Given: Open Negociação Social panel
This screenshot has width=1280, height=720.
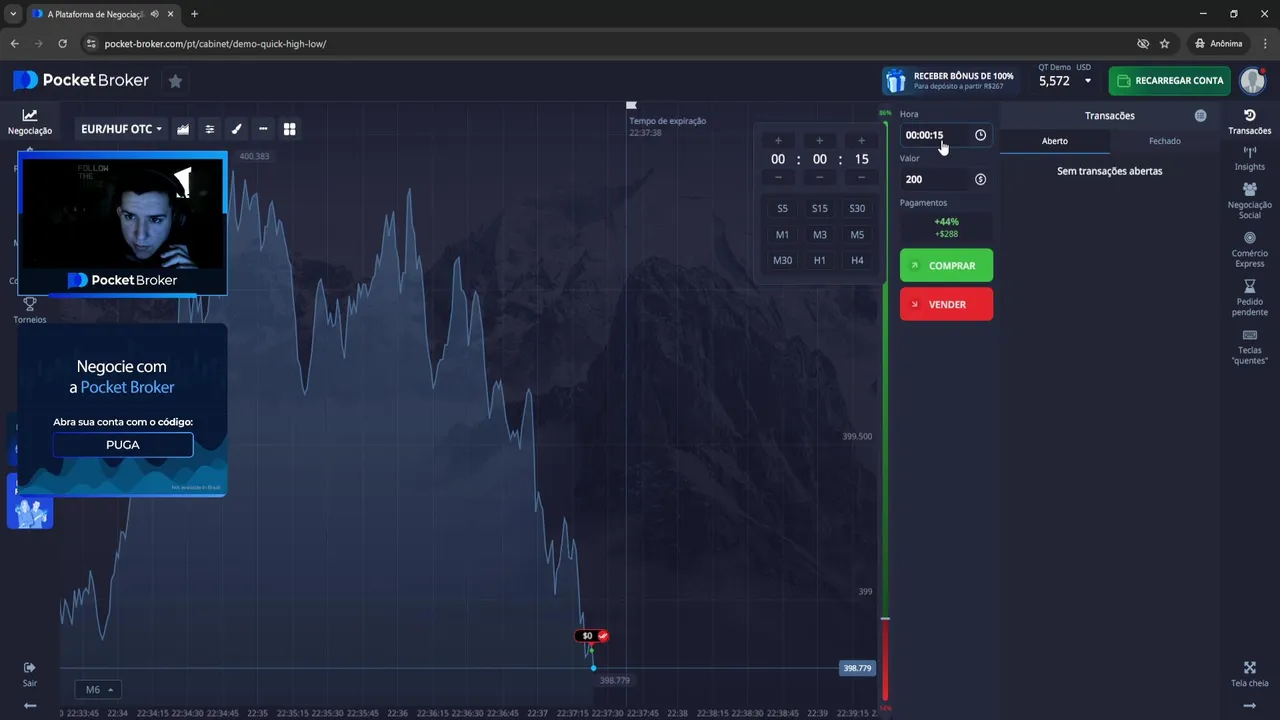Looking at the screenshot, I should 1249,201.
